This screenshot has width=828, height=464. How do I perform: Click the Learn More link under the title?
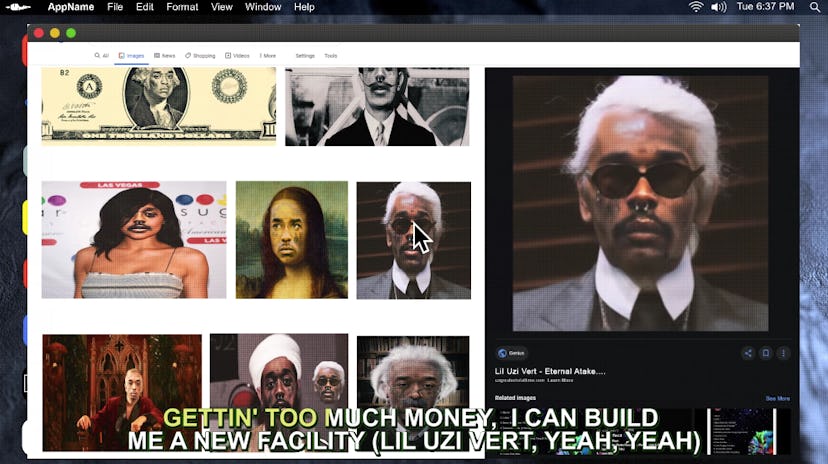pos(560,380)
